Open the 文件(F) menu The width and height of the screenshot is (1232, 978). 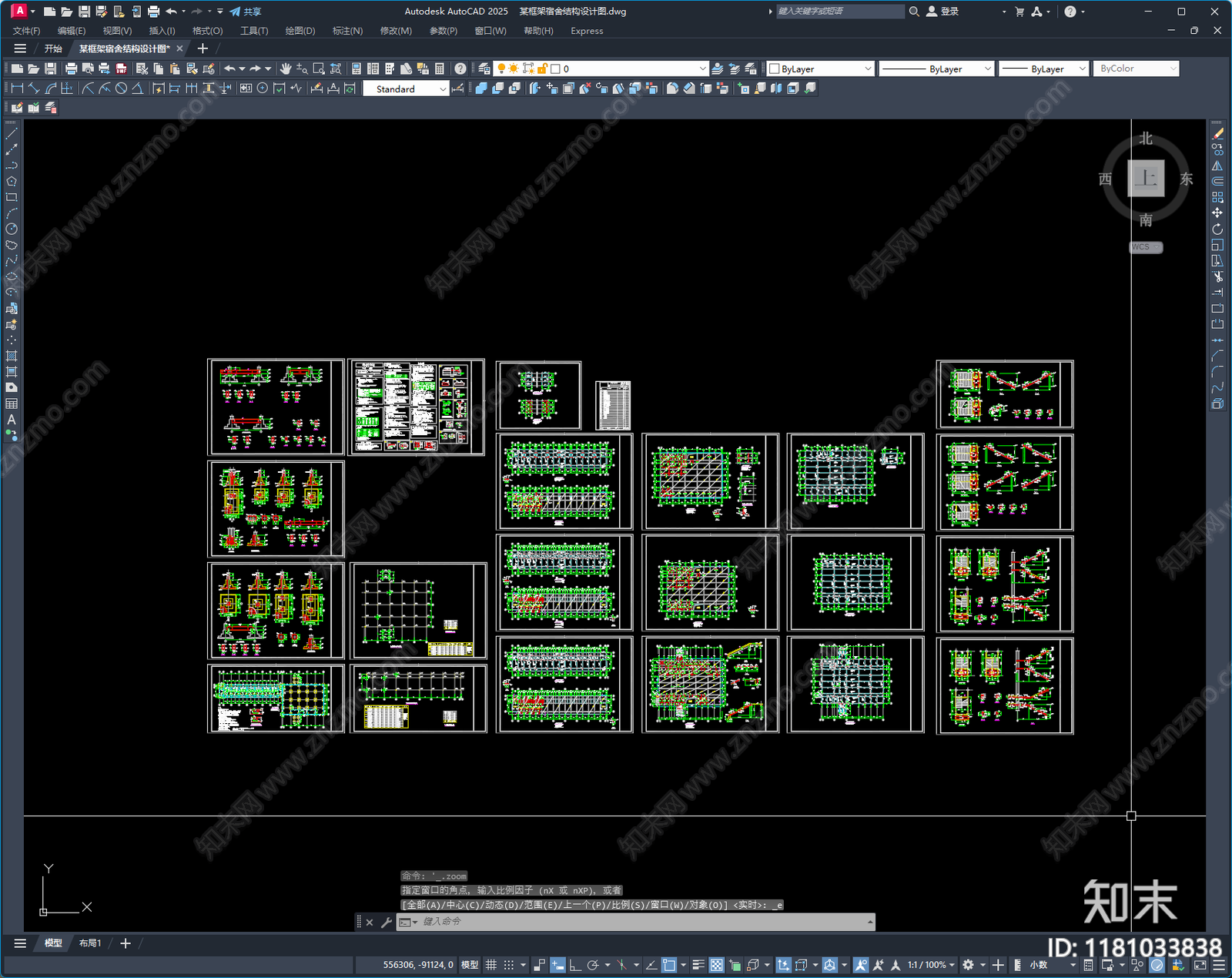pos(26,31)
